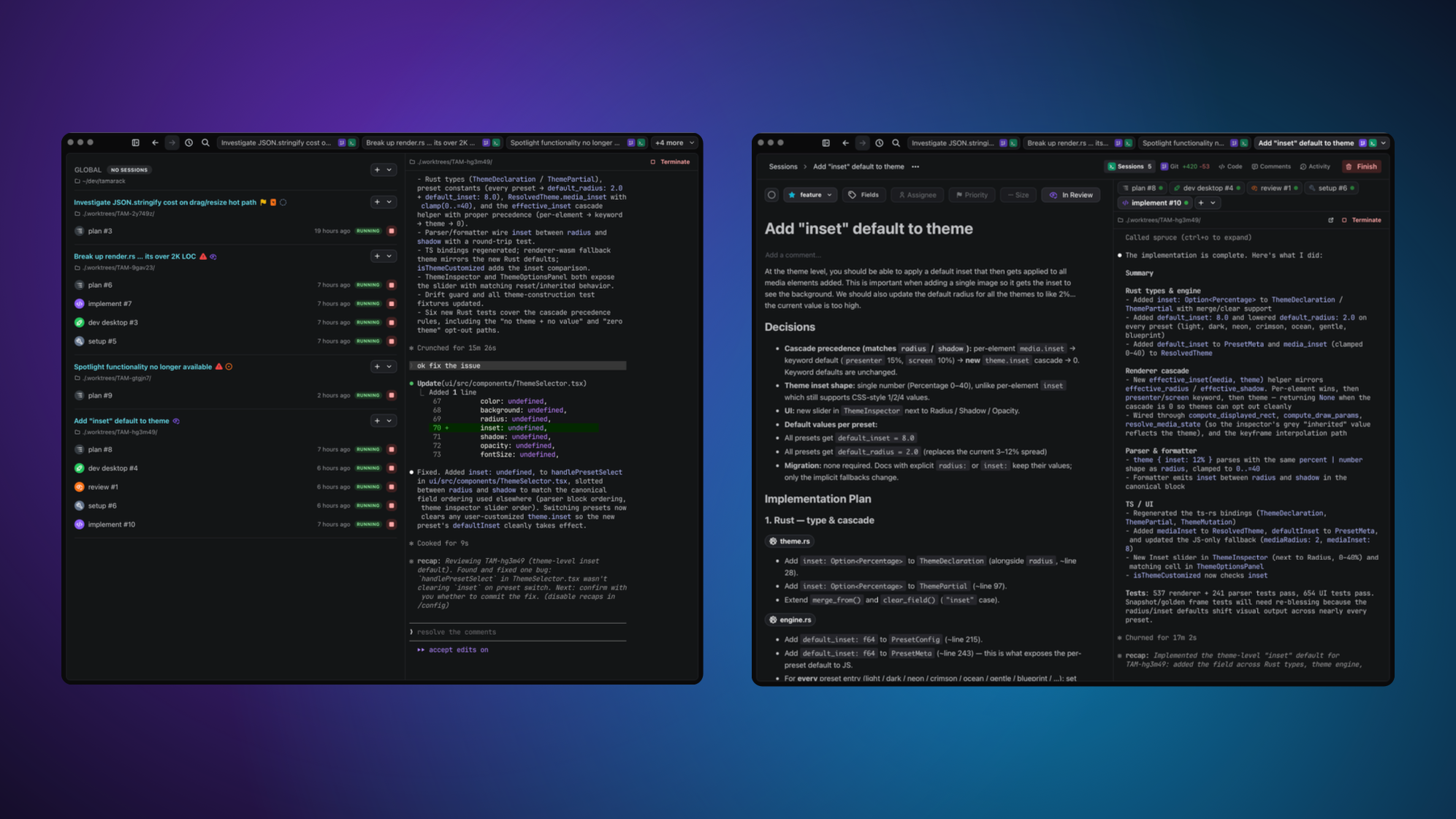Image resolution: width=1456 pixels, height=819 pixels.
Task: Add session to Investigate JSON.stringify task
Action: 377,202
